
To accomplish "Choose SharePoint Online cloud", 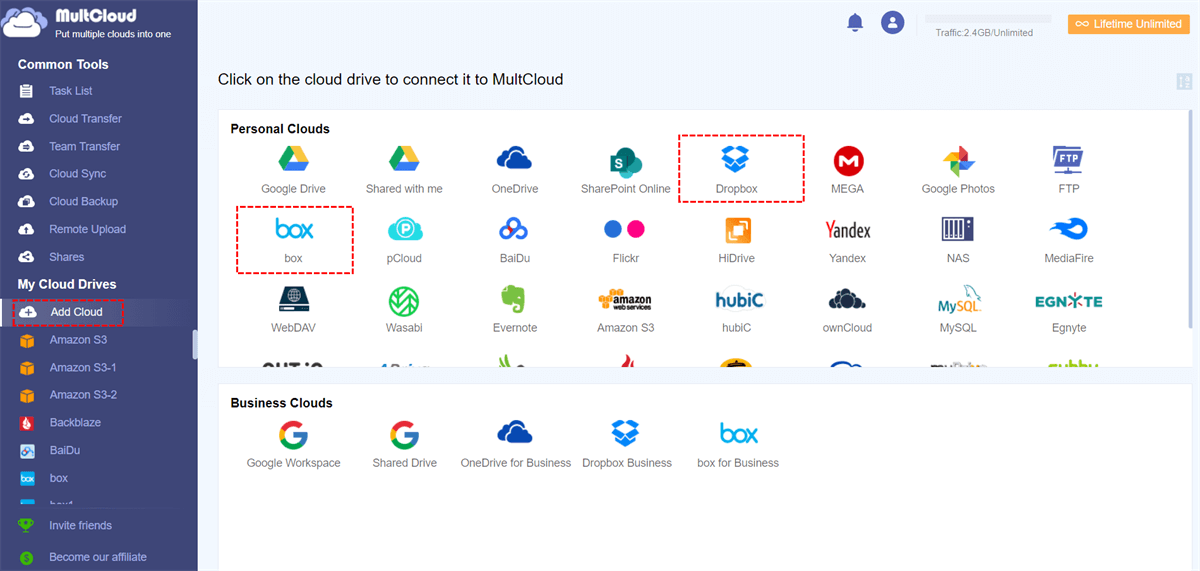I will tap(626, 169).
